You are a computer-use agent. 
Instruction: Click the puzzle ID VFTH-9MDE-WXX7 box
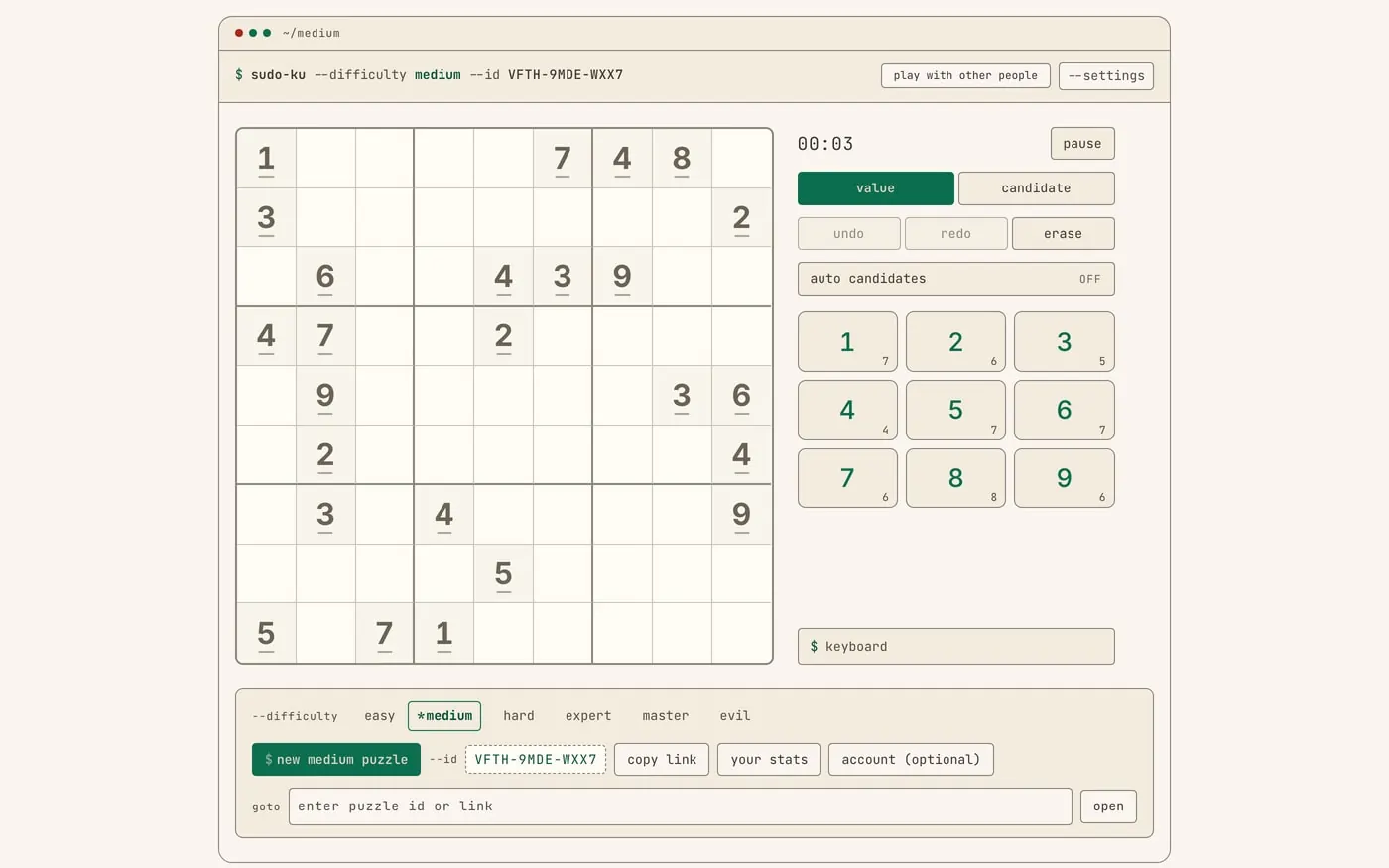tap(536, 760)
